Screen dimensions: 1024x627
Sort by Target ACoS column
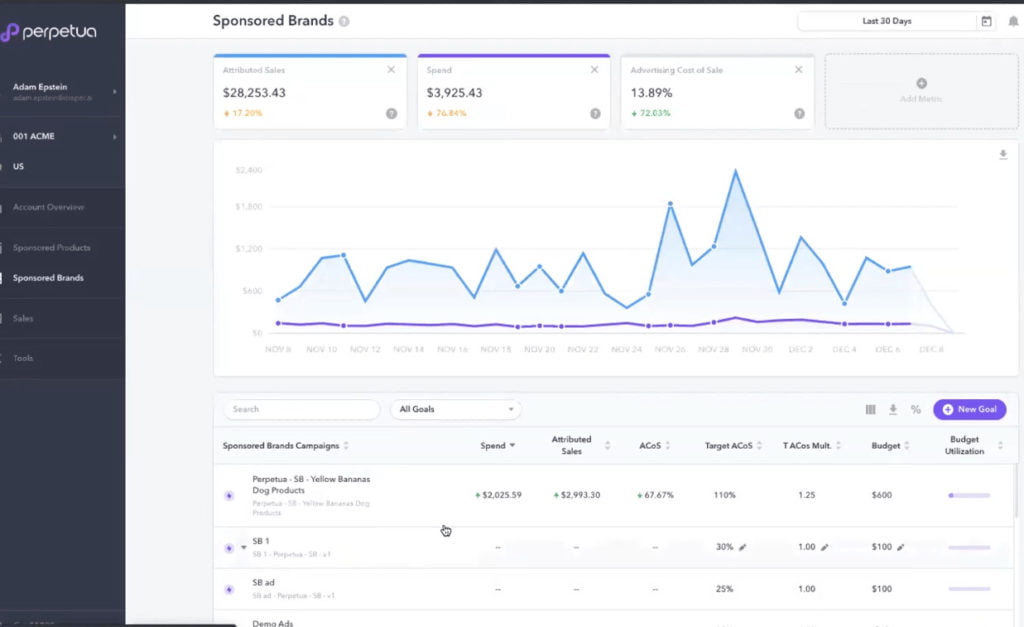pos(733,445)
